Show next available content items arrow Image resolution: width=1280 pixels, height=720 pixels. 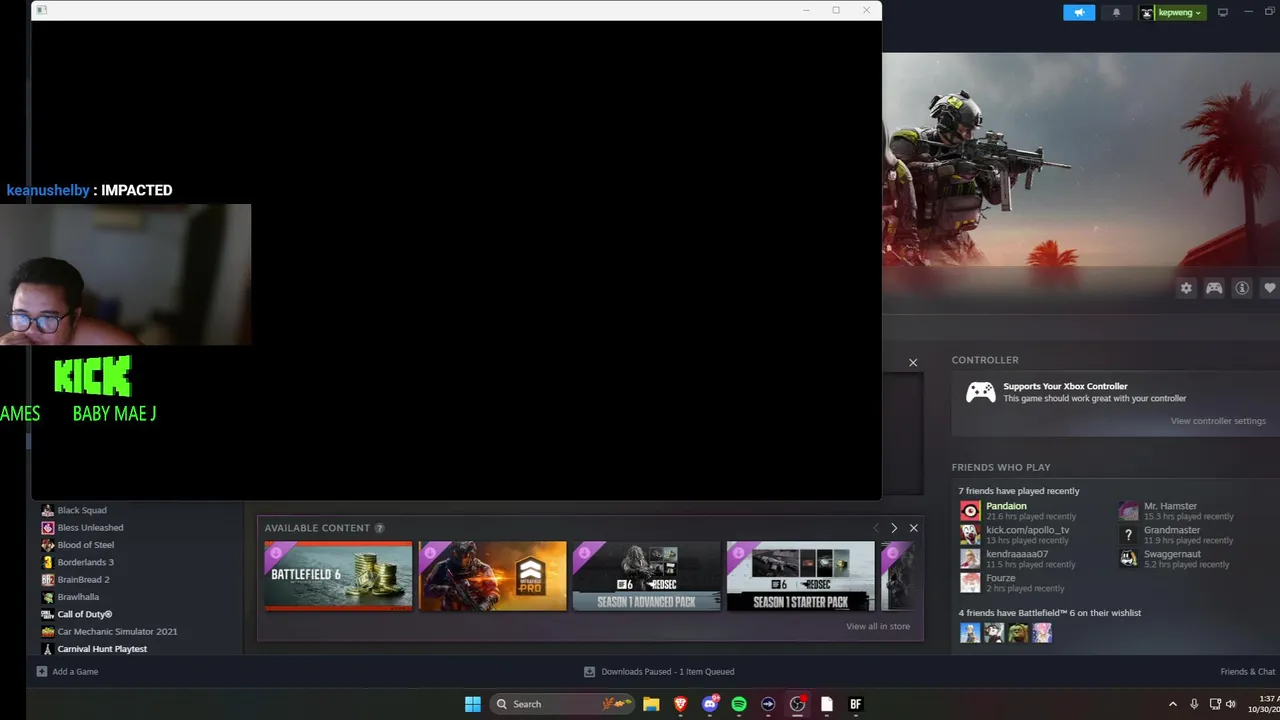[x=894, y=528]
